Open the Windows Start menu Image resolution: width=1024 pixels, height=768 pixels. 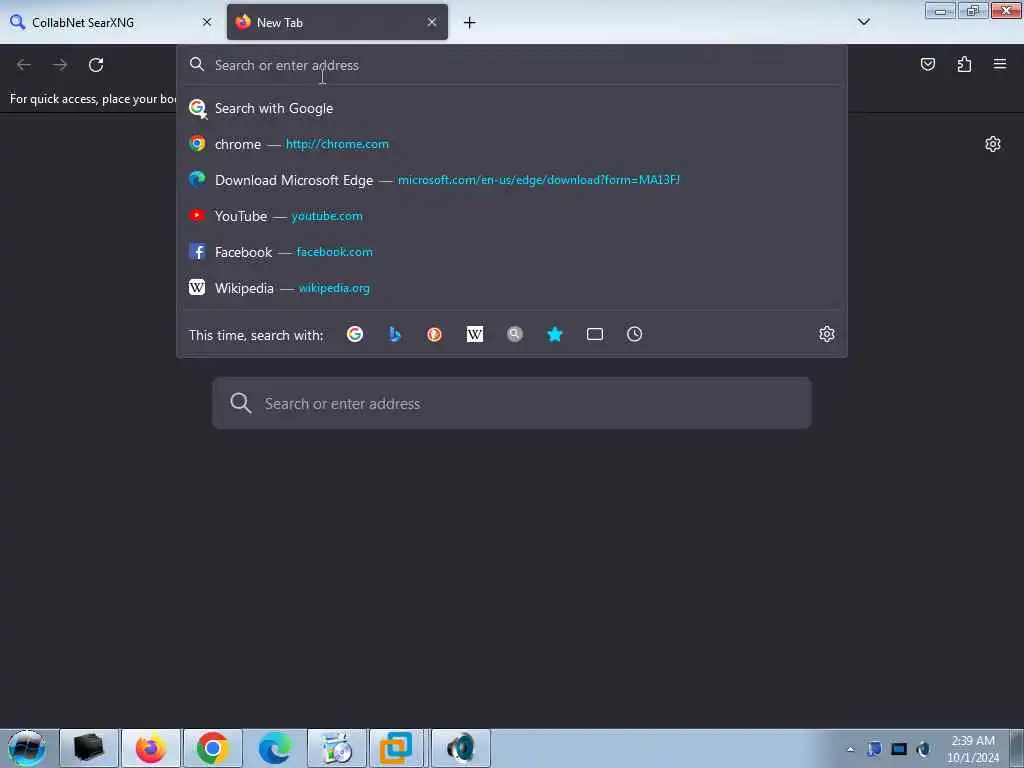26,748
